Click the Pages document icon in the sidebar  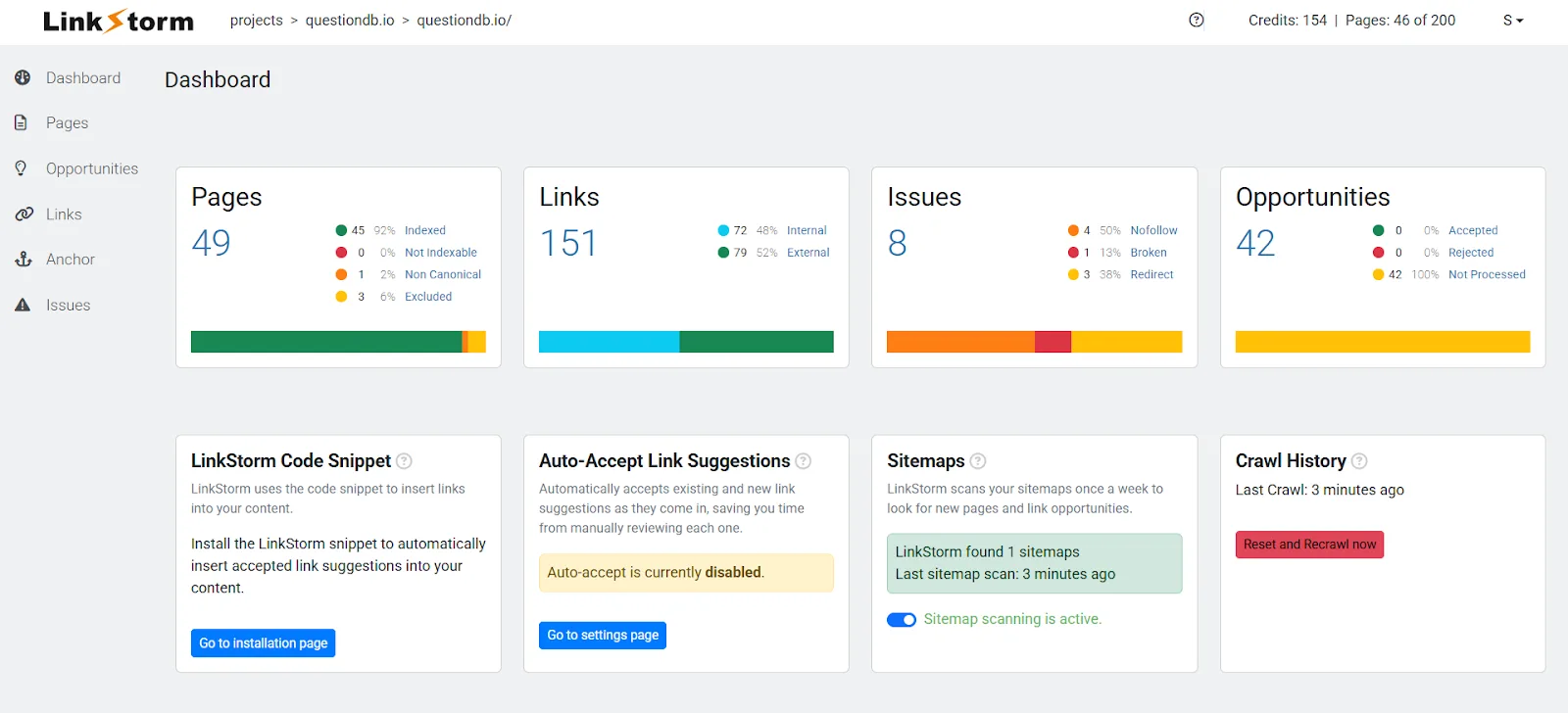click(x=21, y=122)
